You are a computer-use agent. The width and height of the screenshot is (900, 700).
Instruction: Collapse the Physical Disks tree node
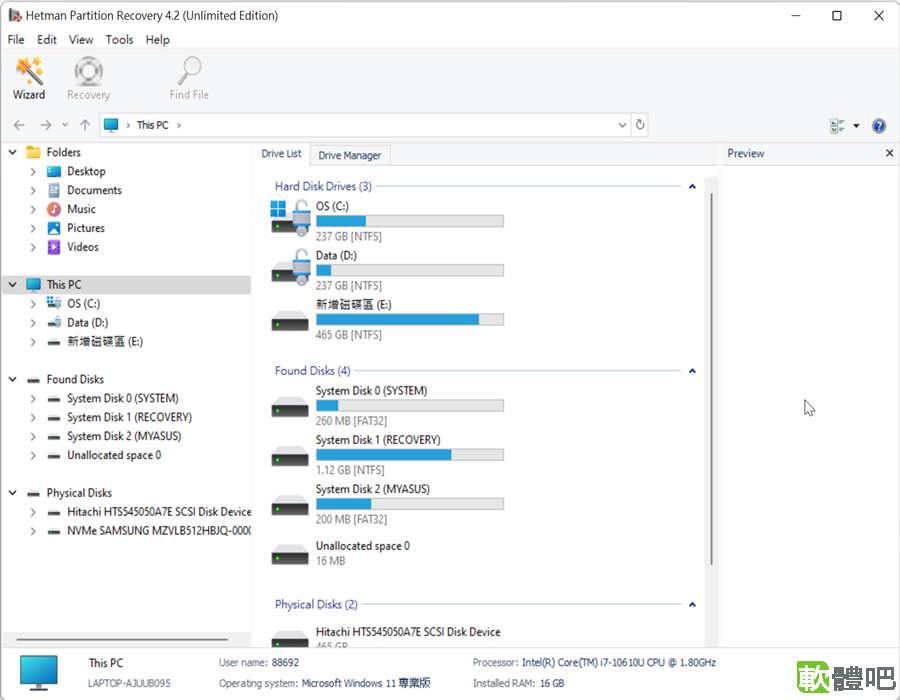pos(13,493)
